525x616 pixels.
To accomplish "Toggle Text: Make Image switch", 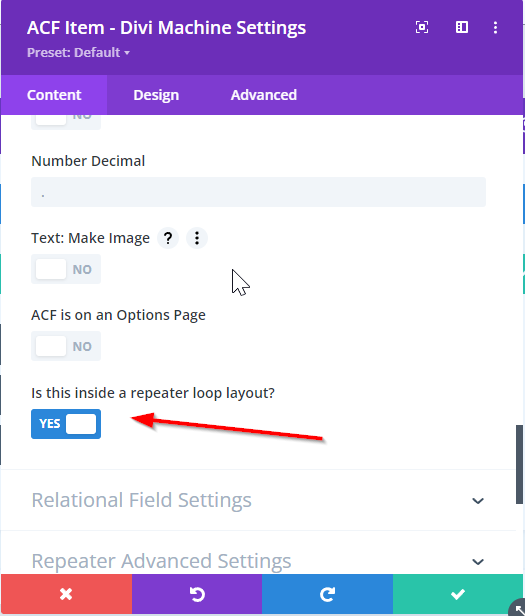I will (66, 269).
